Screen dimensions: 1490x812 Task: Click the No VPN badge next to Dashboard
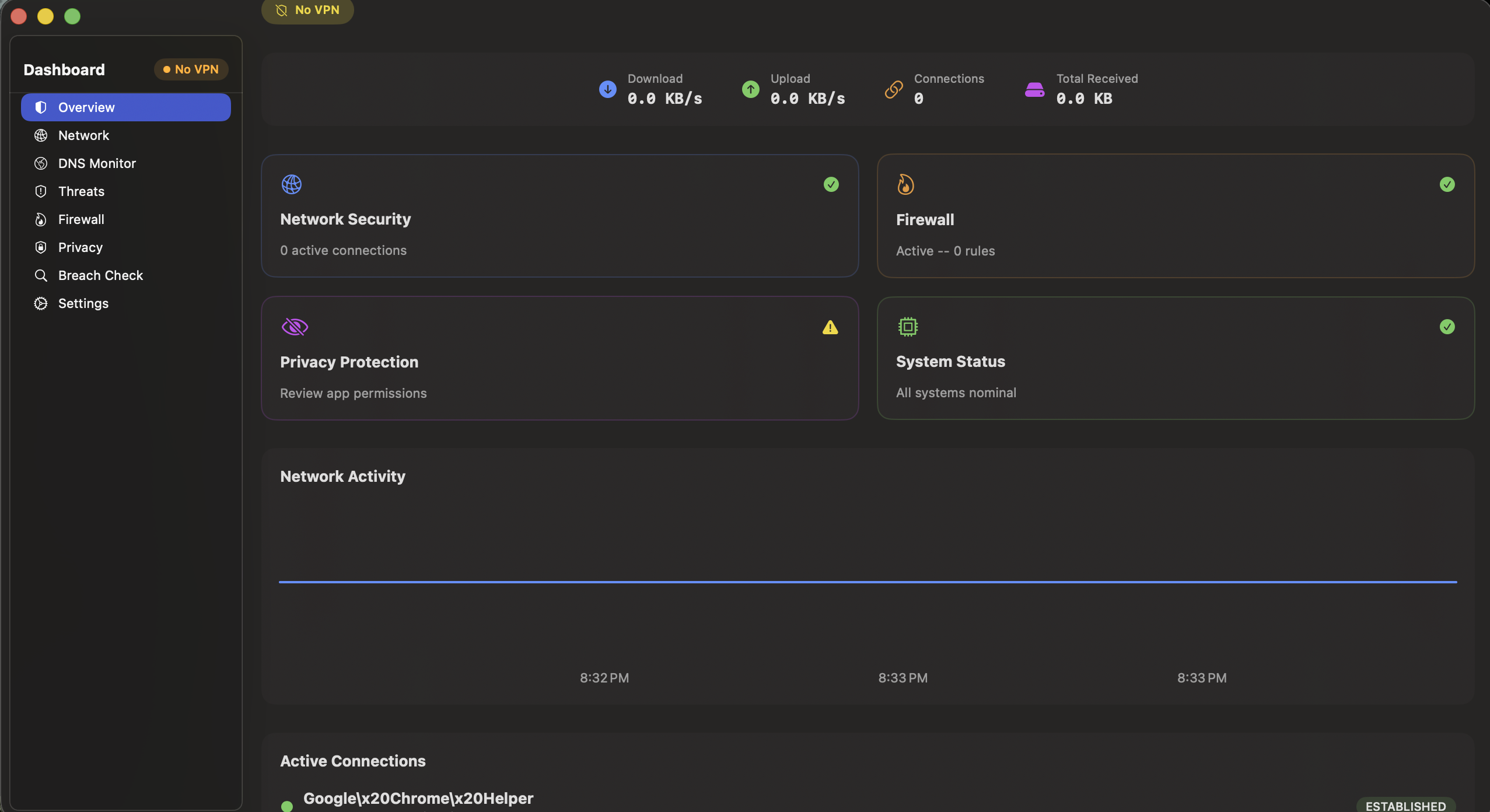pos(191,69)
